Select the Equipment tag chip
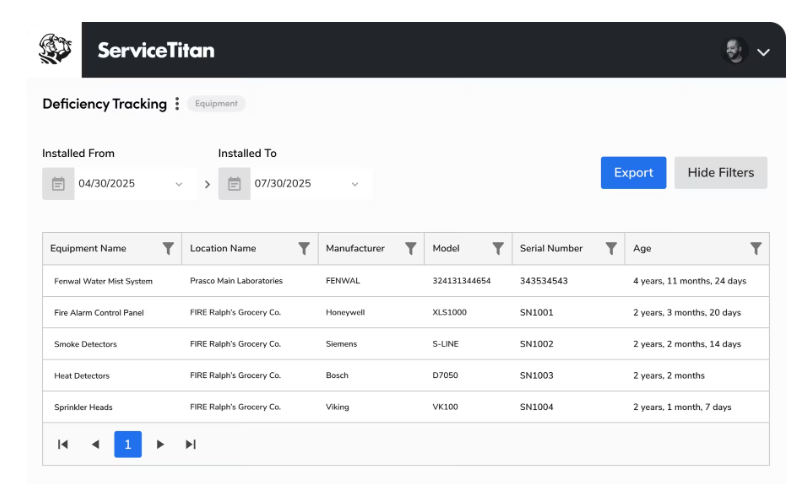This screenshot has height=484, width=798. click(216, 103)
